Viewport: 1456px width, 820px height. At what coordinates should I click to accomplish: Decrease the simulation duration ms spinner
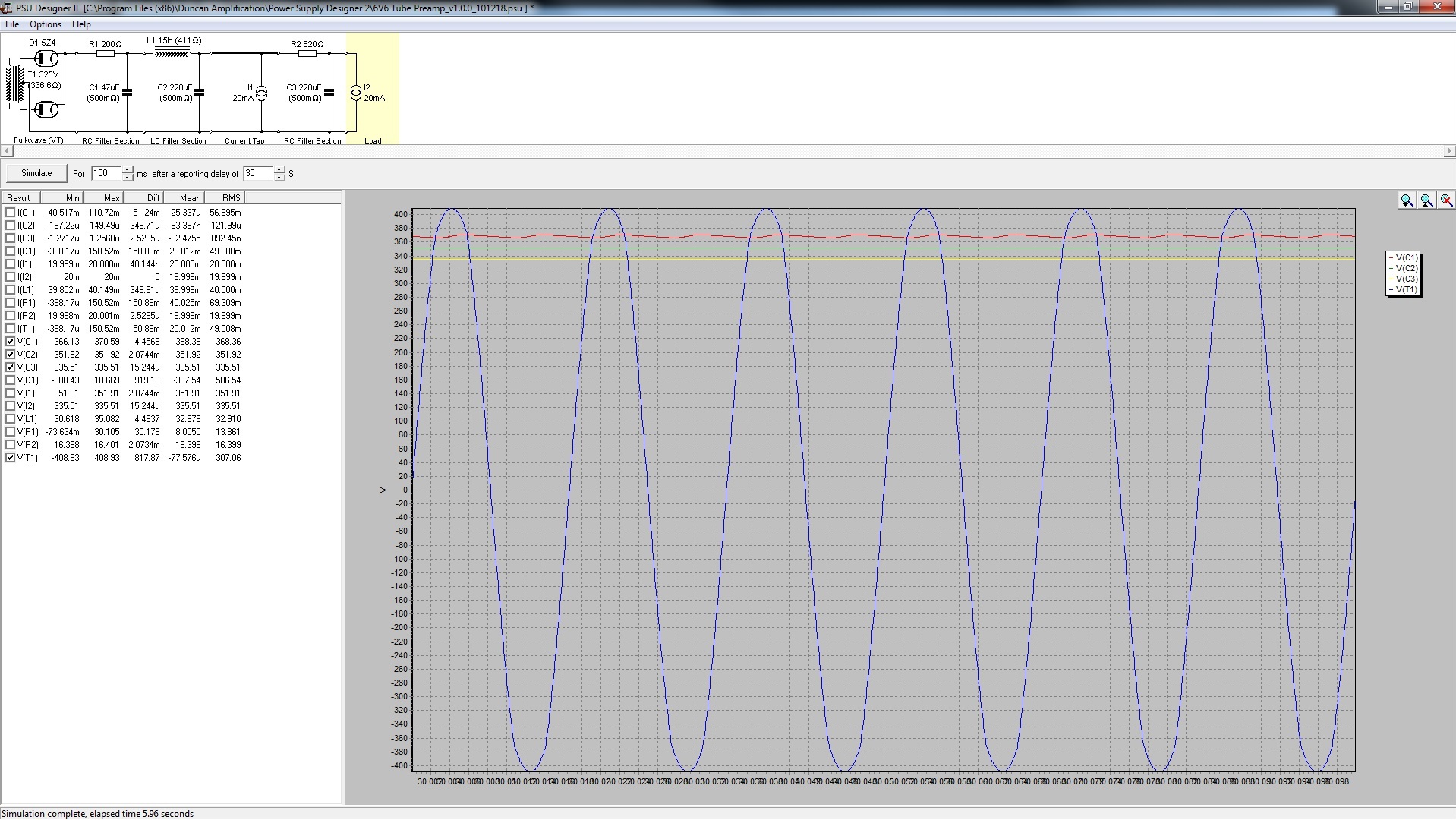[x=128, y=178]
